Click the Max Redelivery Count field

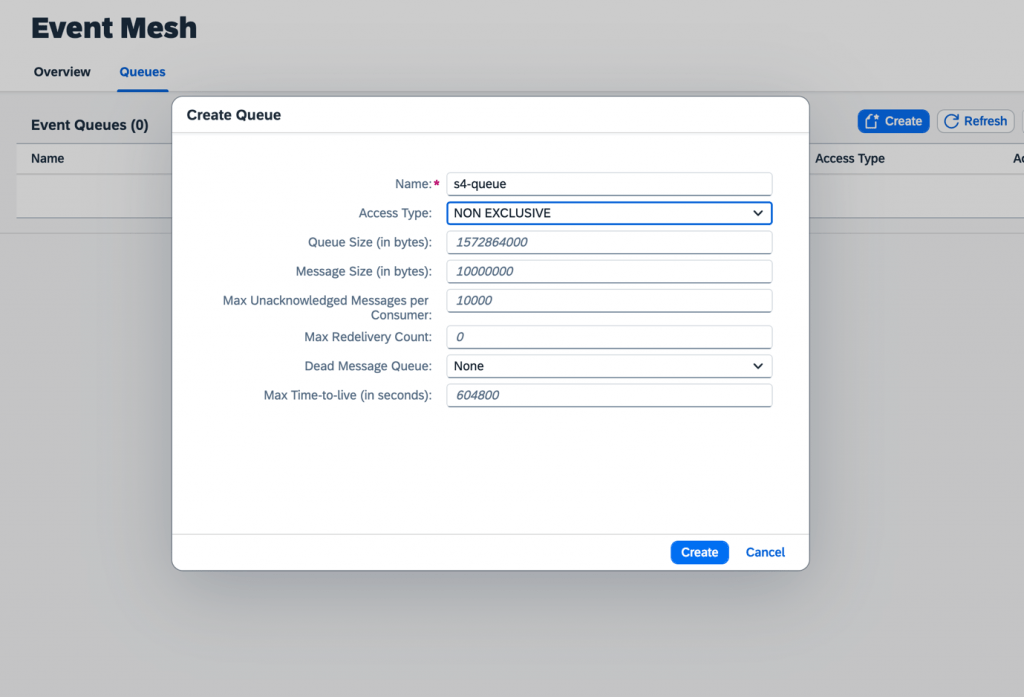click(609, 337)
